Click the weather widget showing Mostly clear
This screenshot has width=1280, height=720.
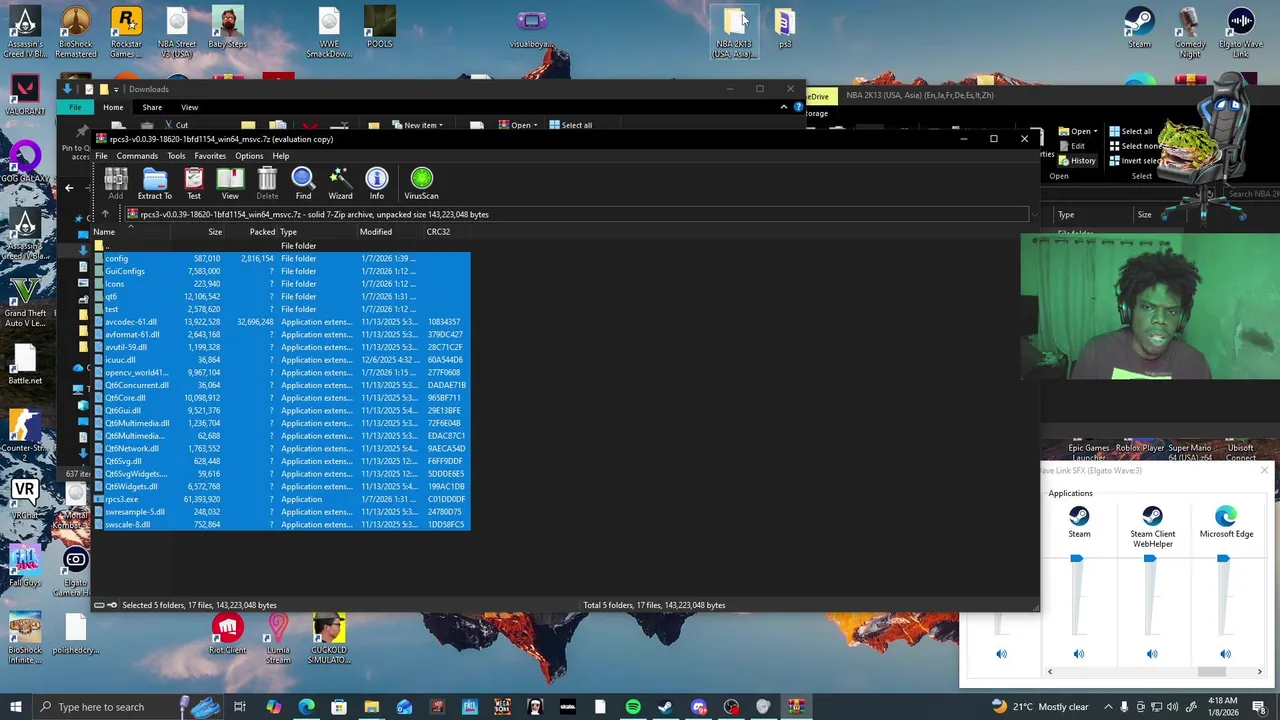coord(1040,707)
